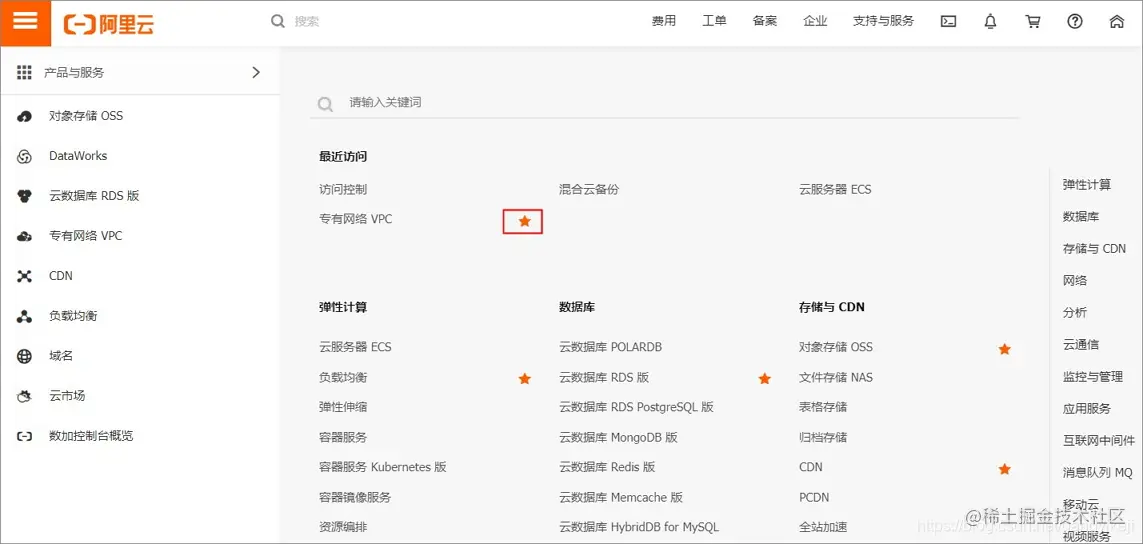Screen dimensions: 1143x544
Task: Open the 工单 top menu
Action: (x=714, y=21)
